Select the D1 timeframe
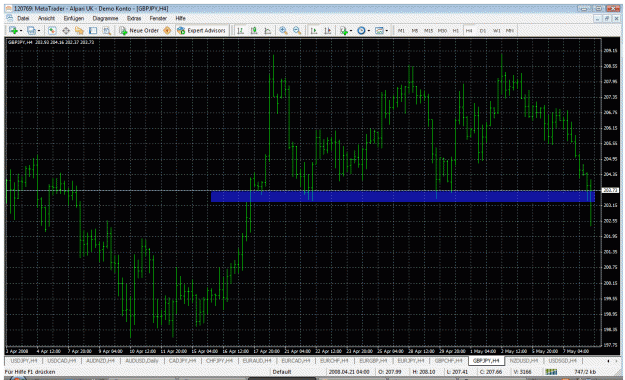The height and width of the screenshot is (380, 625). [x=483, y=31]
